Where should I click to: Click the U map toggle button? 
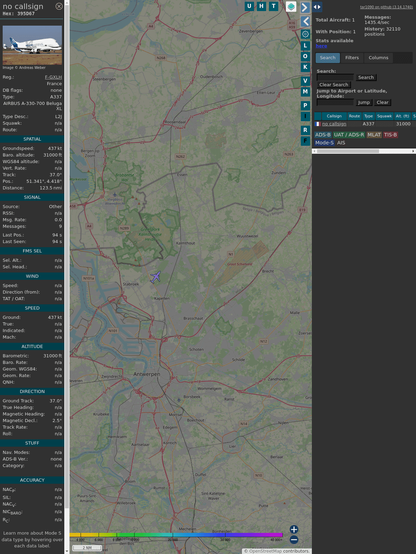(250, 6)
